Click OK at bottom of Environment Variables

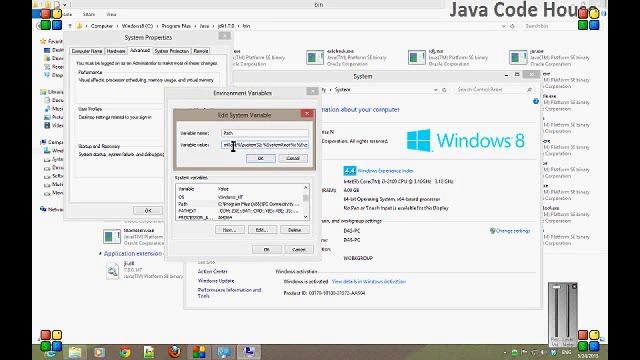pyautogui.click(x=267, y=249)
